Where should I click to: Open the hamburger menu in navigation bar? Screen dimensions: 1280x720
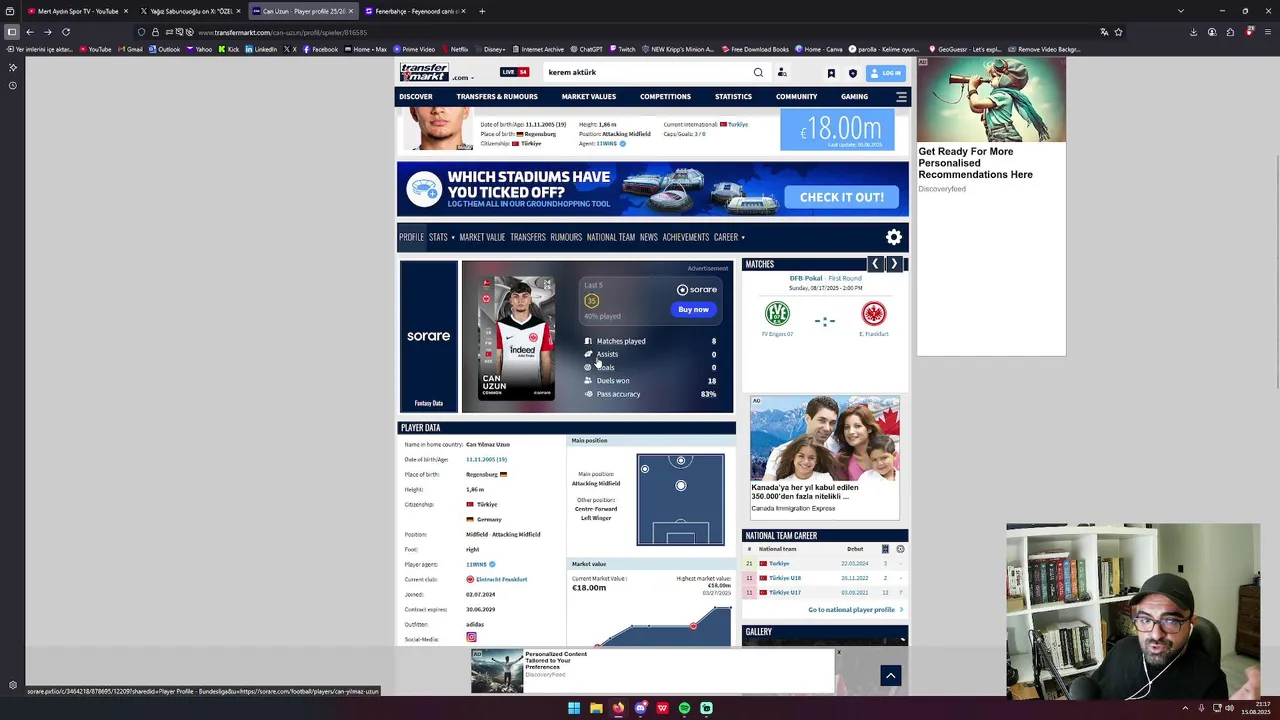901,97
